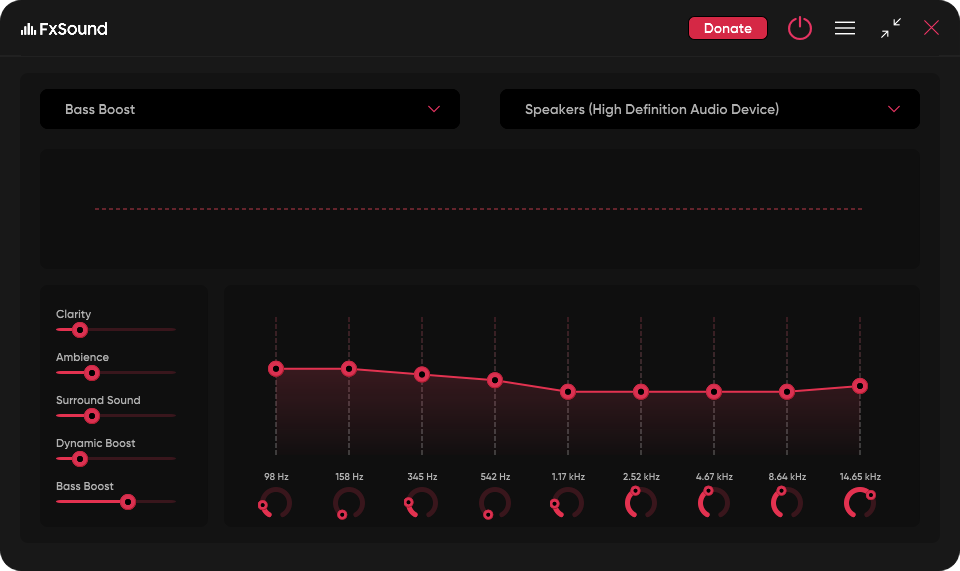
Task: Select the 542 Hz EQ band gain point
Action: pos(495,381)
